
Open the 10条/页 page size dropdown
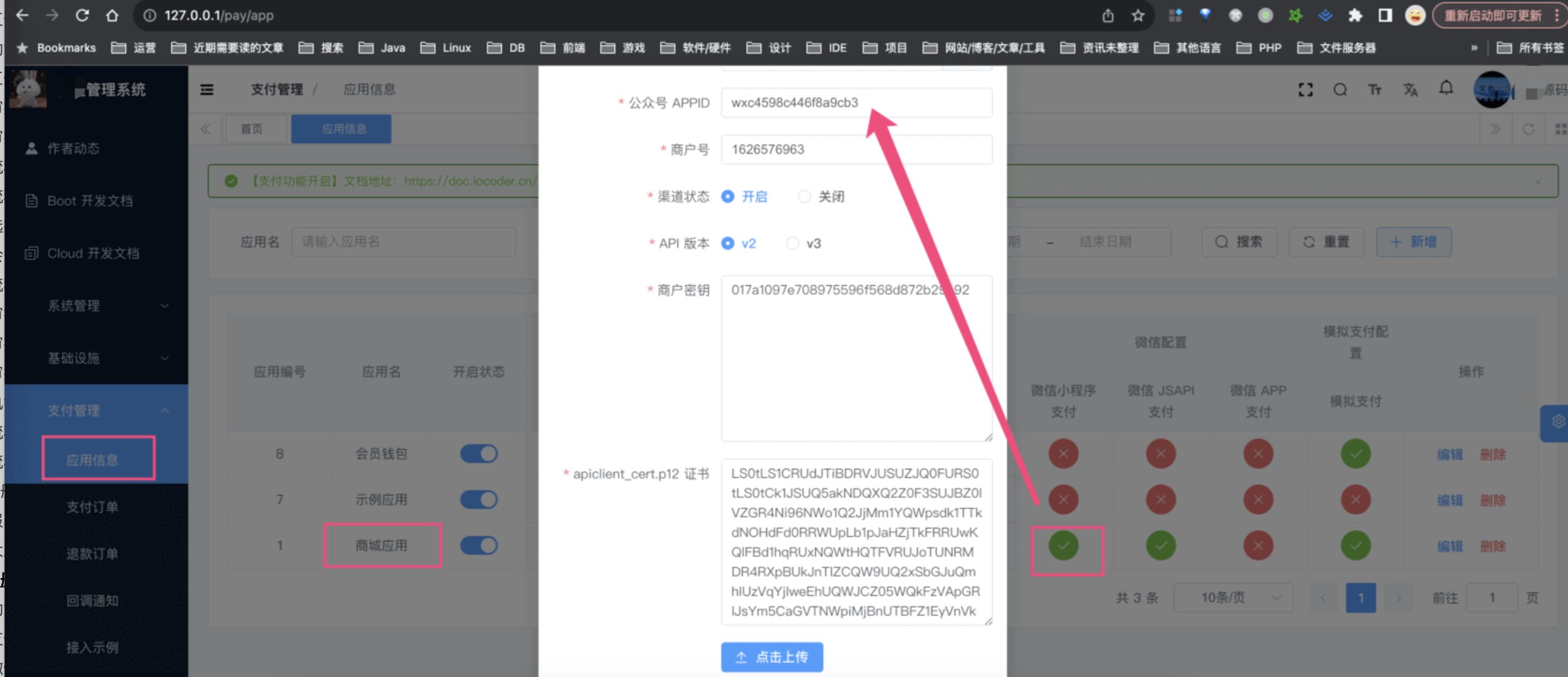click(x=1232, y=598)
